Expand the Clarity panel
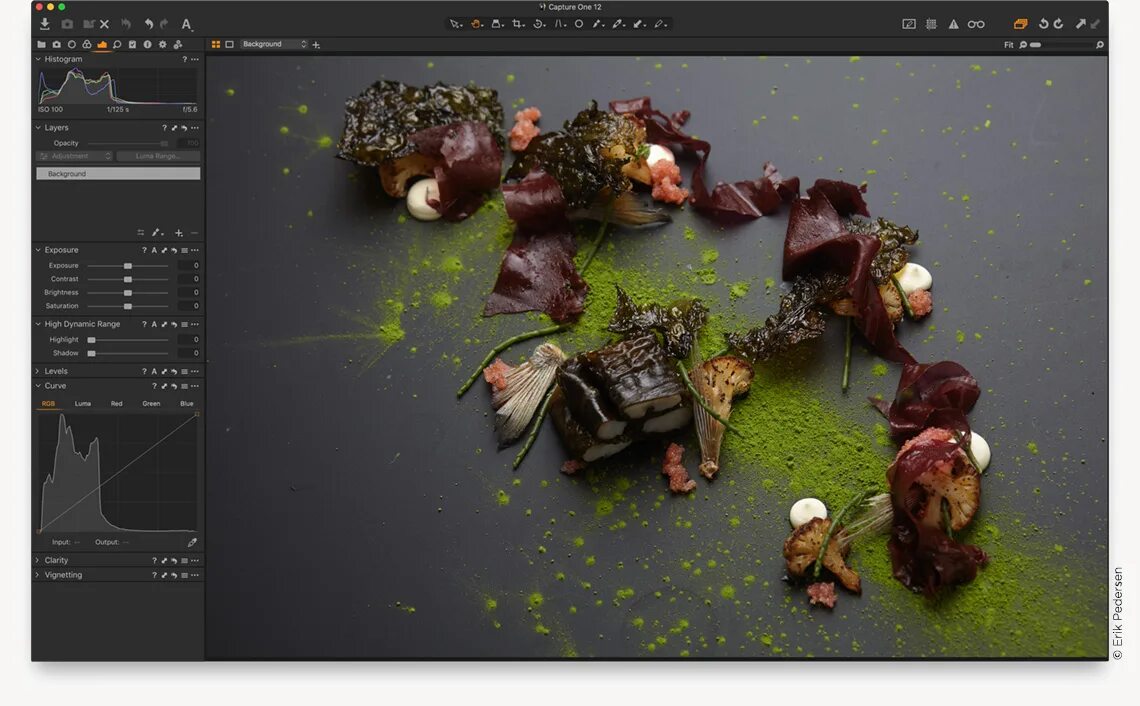Viewport: 1140px width, 706px height. [39, 561]
